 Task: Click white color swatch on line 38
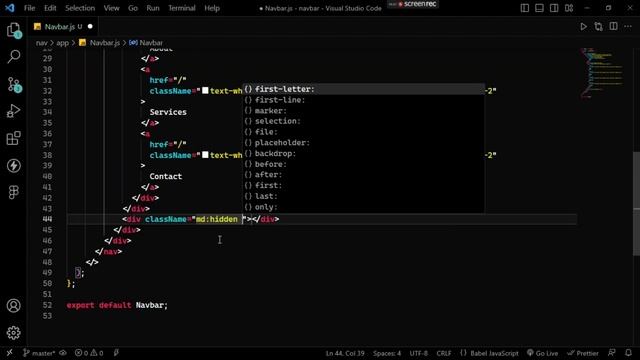click(205, 155)
